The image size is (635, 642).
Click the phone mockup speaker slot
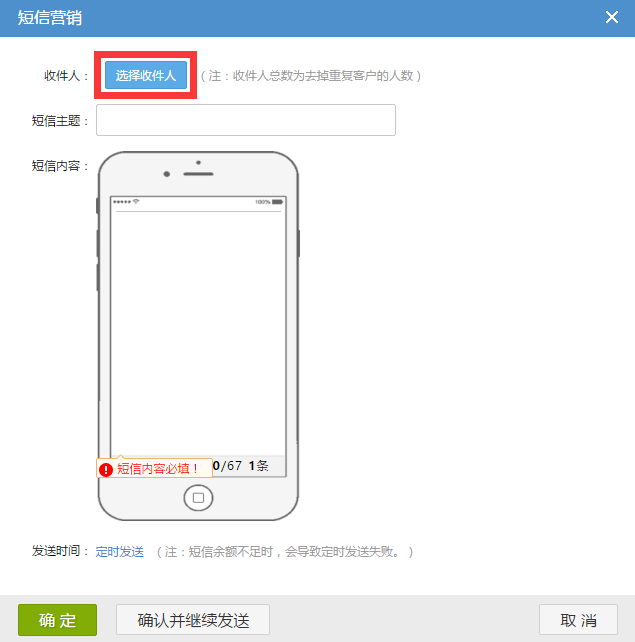[198, 174]
